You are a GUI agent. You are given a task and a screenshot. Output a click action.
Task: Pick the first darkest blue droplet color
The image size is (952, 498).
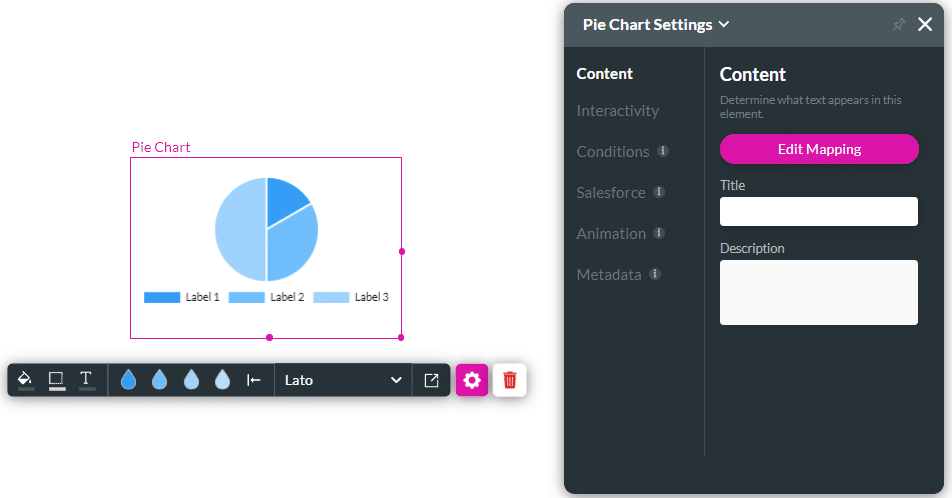coord(128,380)
